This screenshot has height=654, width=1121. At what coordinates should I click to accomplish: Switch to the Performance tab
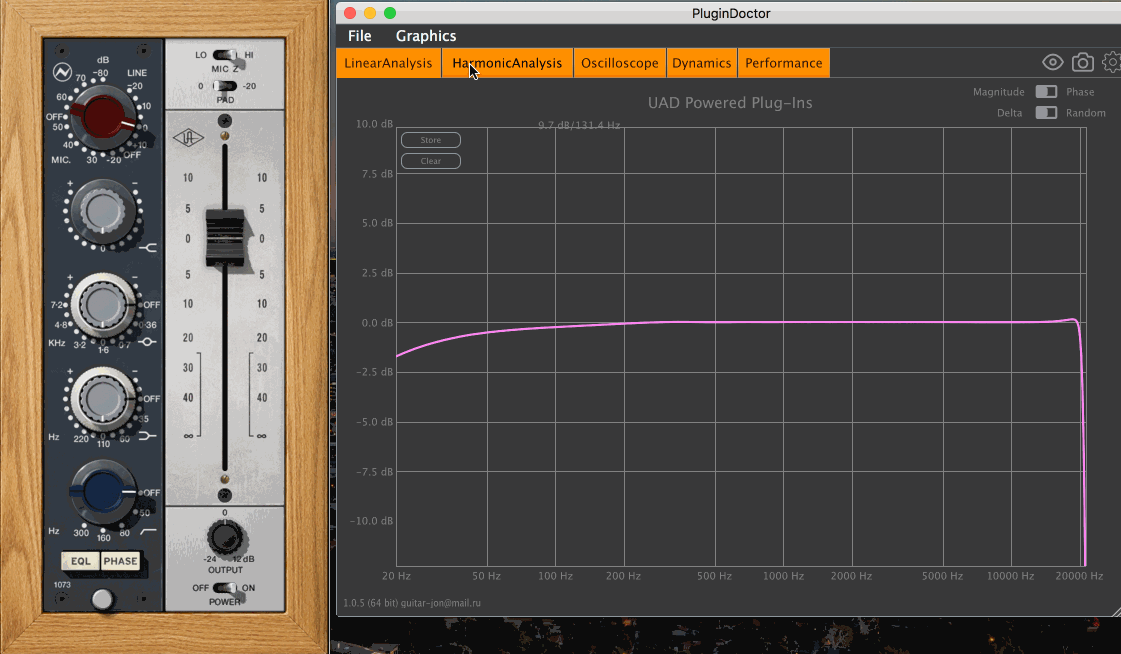[x=784, y=63]
